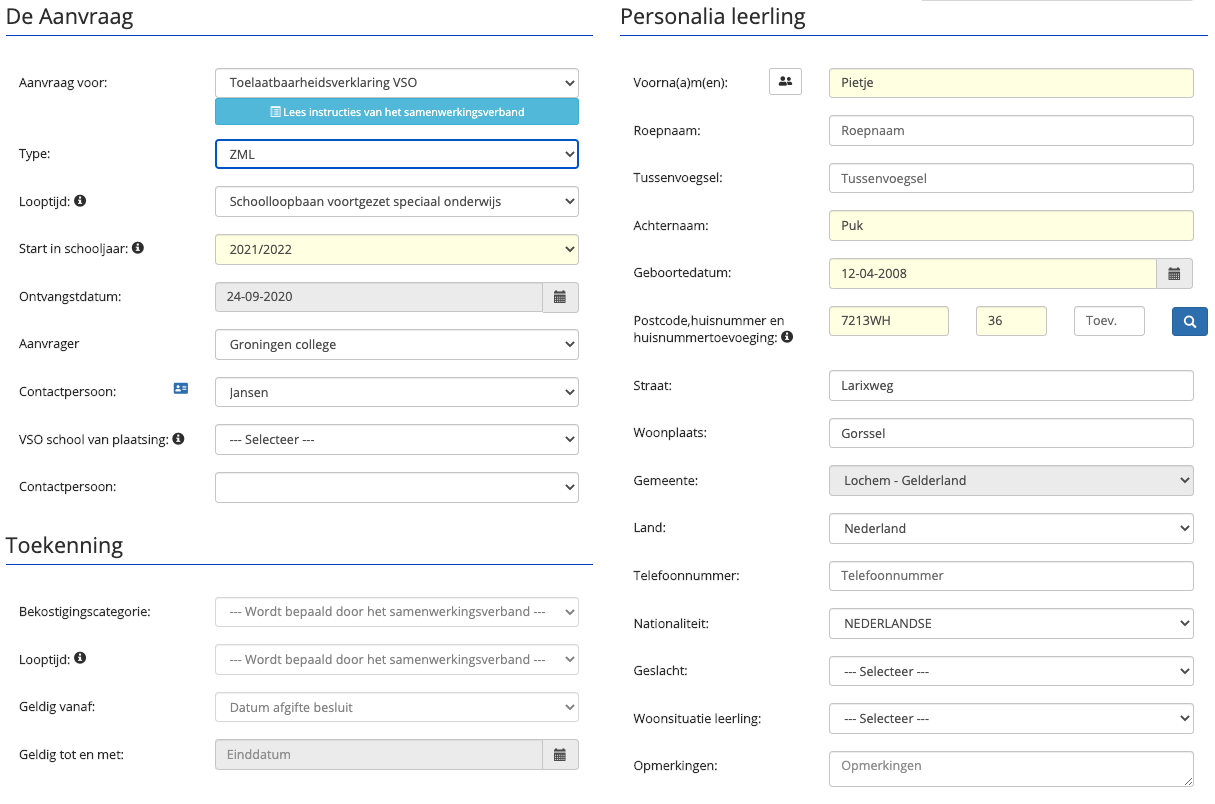1215x804 pixels.
Task: Click the people icon beside Voorna(a)m(en)
Action: 785,82
